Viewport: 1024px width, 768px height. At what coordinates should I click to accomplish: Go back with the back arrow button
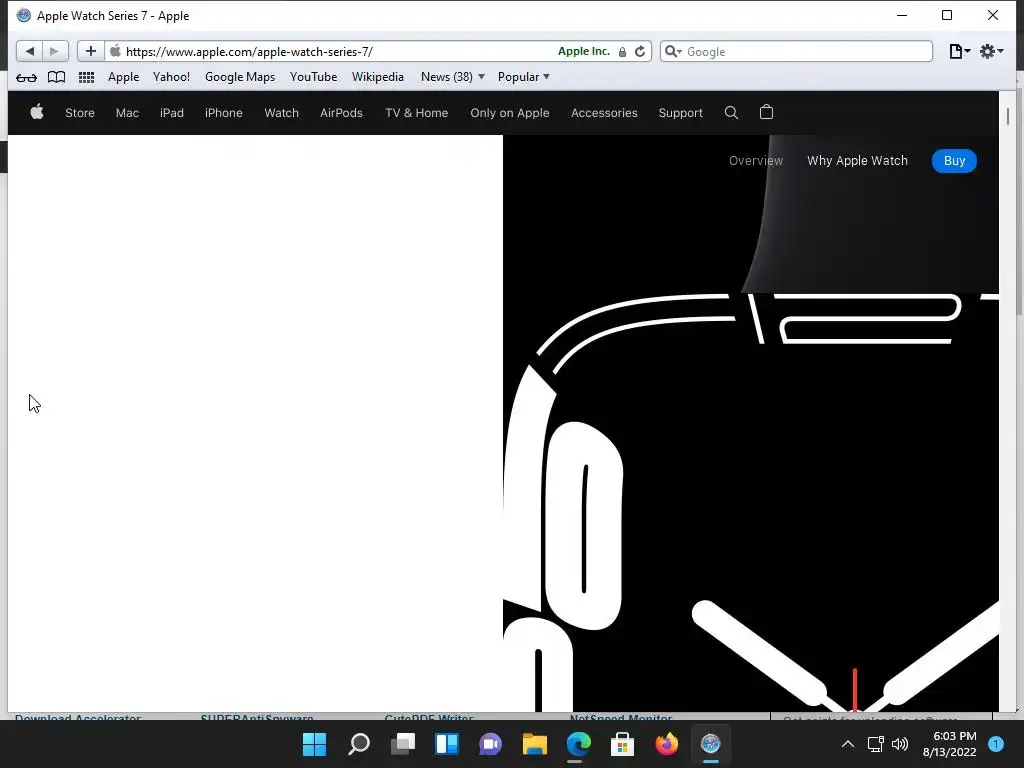click(29, 51)
